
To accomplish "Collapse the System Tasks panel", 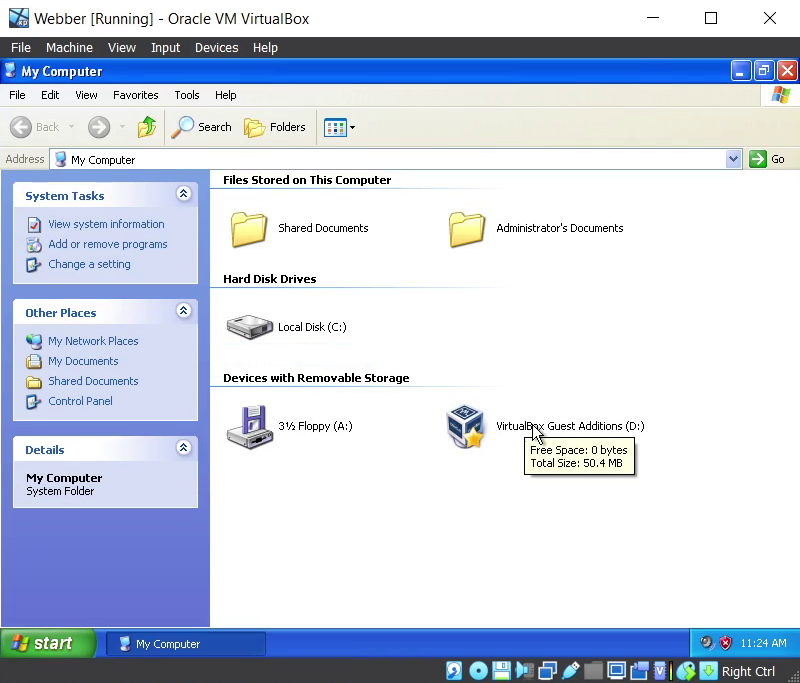I will (x=183, y=195).
